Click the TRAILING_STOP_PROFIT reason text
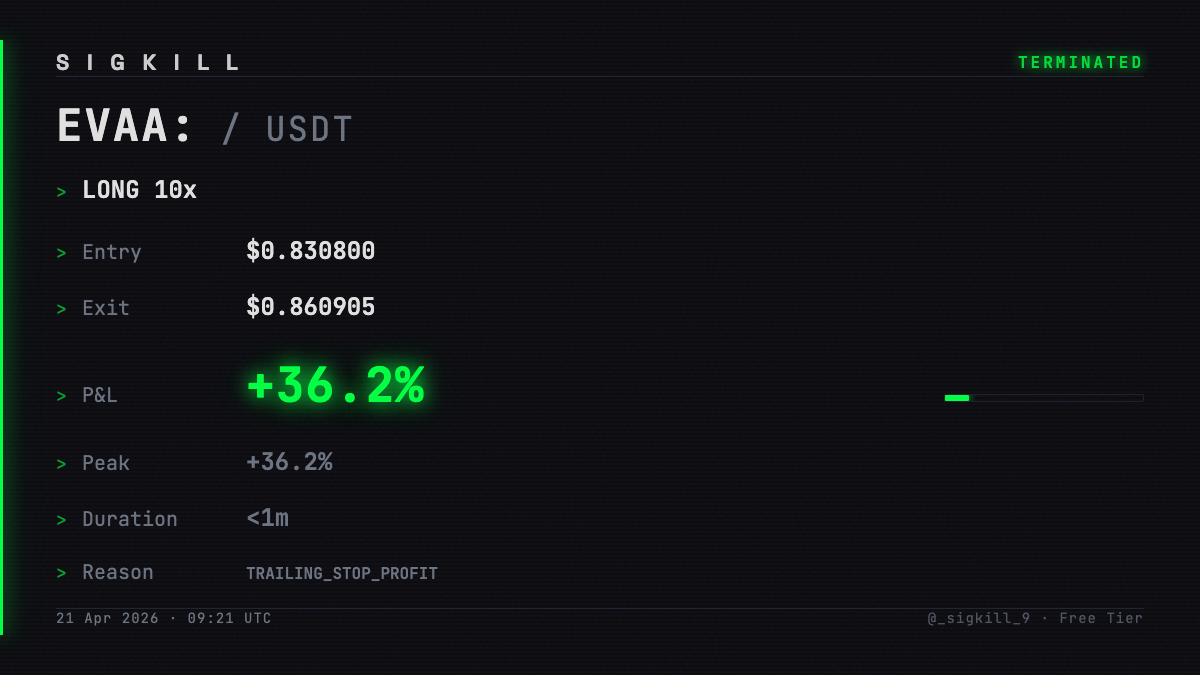 (x=342, y=574)
